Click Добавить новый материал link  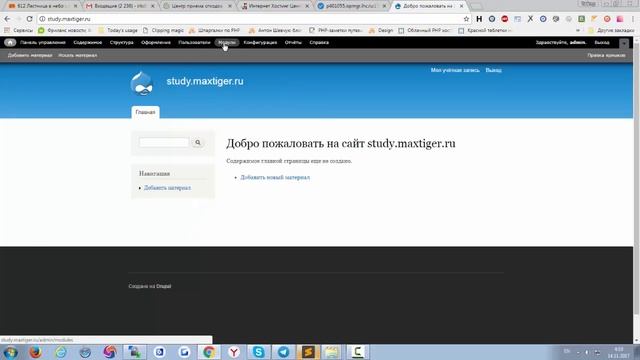[275, 177]
